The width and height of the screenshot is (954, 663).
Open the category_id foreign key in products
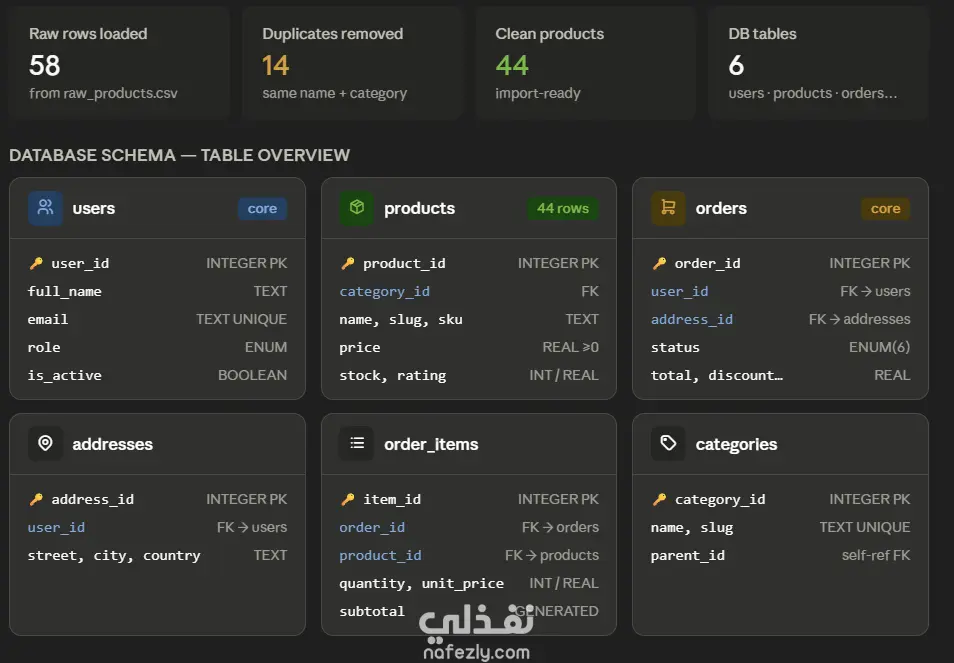tap(385, 291)
